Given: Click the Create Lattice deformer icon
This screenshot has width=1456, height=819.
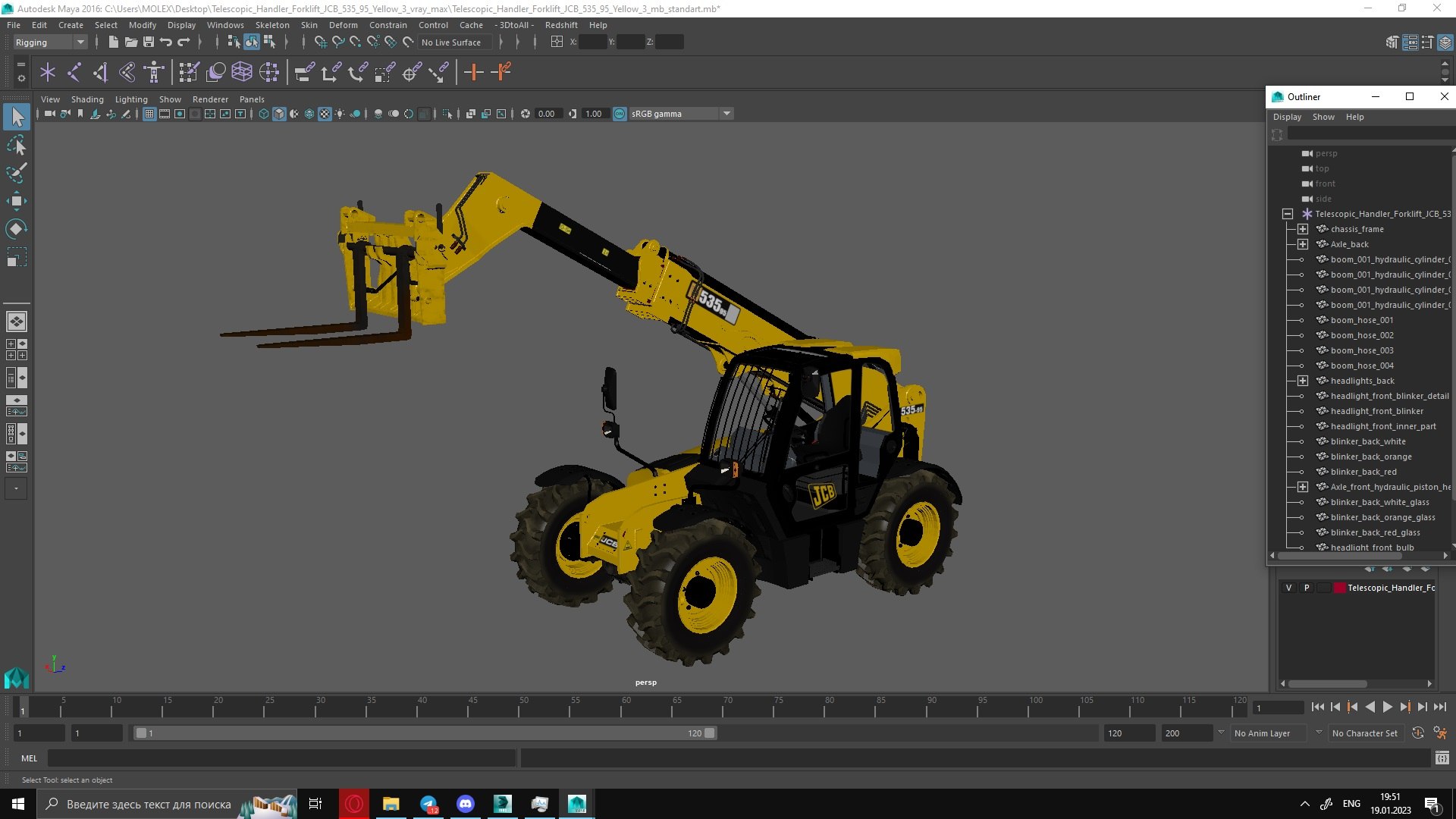Looking at the screenshot, I should coord(242,73).
